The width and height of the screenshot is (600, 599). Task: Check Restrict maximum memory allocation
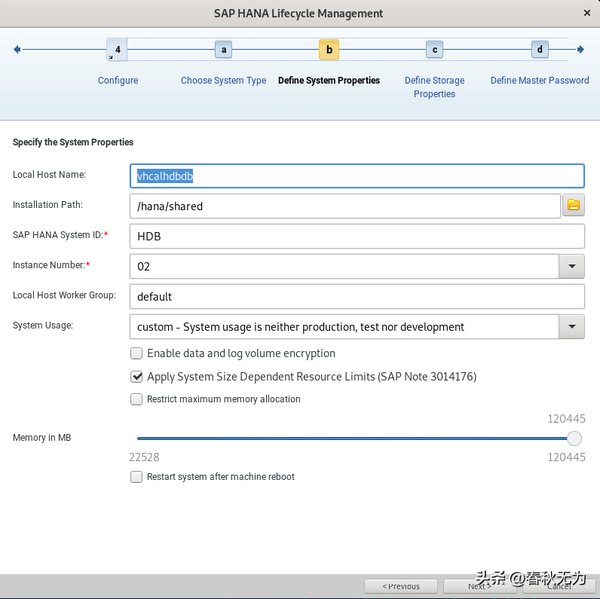click(136, 399)
